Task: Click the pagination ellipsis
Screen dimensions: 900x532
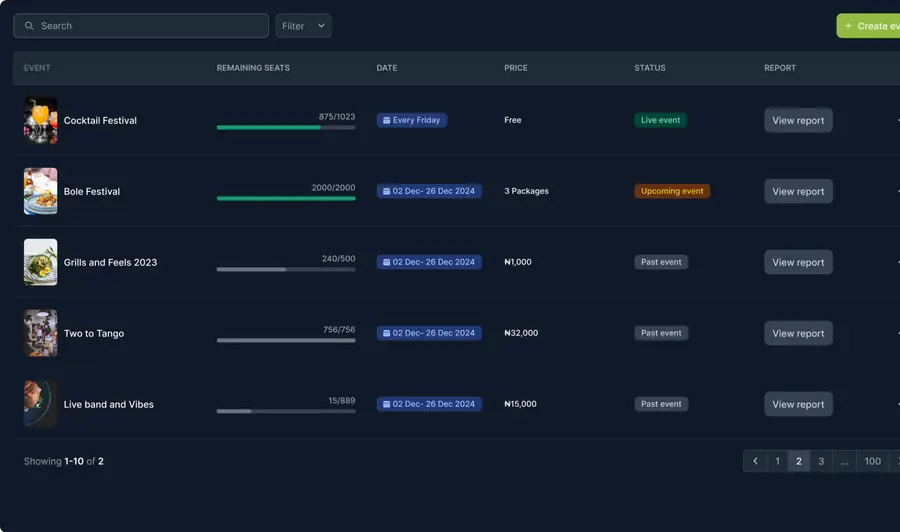Action: (x=844, y=461)
